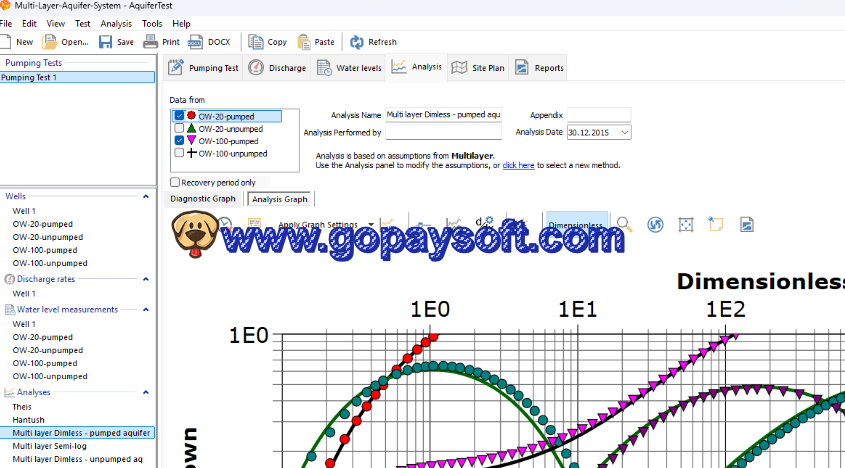Open the Analysis Date dropdown
This screenshot has height=468, width=845.
pos(625,132)
